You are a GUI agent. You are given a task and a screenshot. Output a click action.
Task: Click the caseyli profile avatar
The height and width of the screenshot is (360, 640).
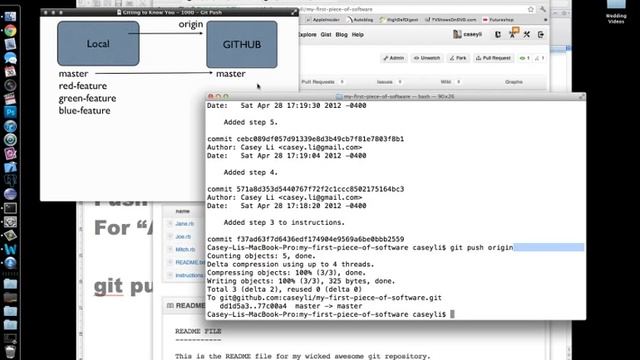[x=457, y=35]
